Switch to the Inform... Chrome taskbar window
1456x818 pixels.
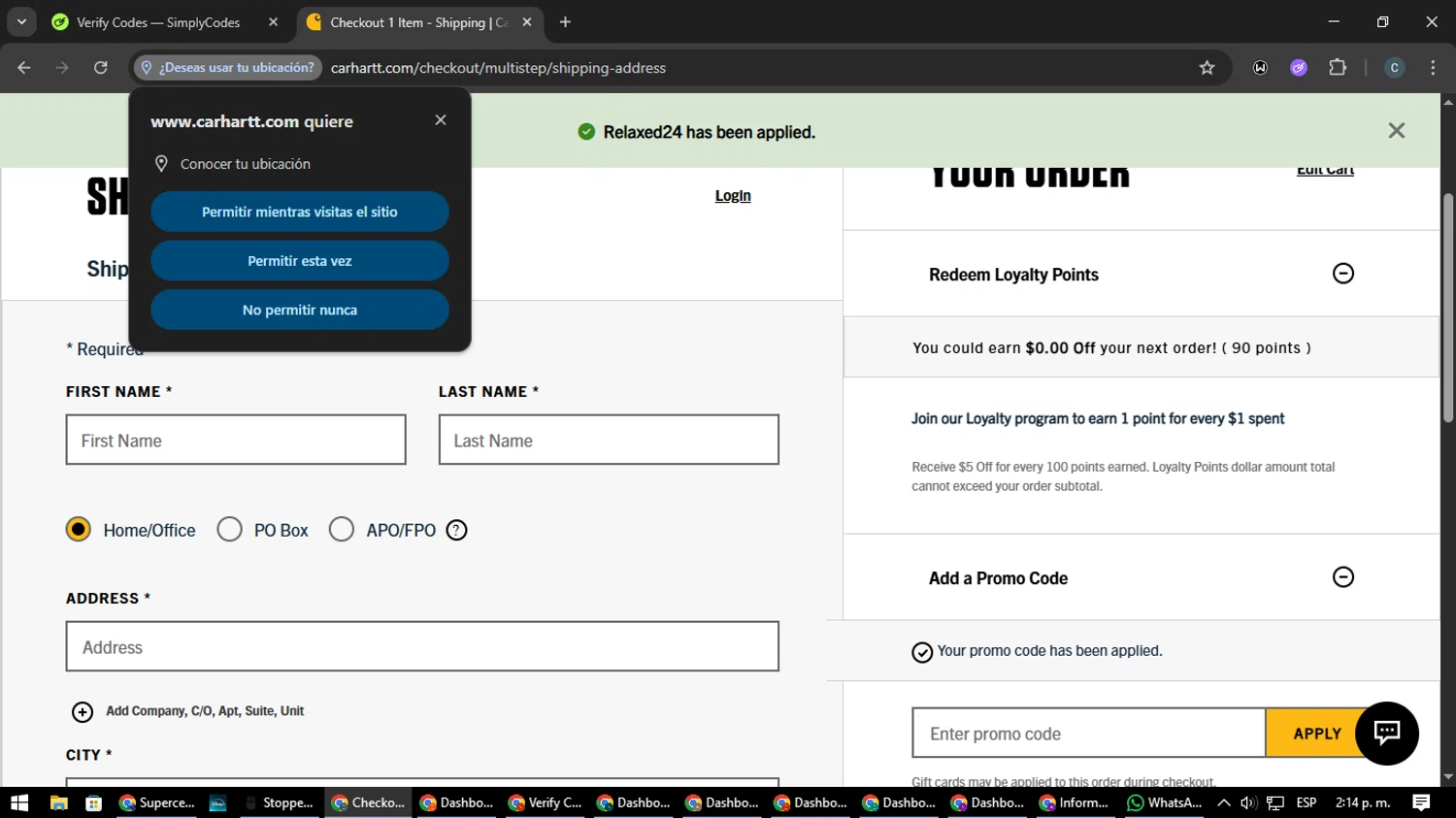click(x=1075, y=802)
